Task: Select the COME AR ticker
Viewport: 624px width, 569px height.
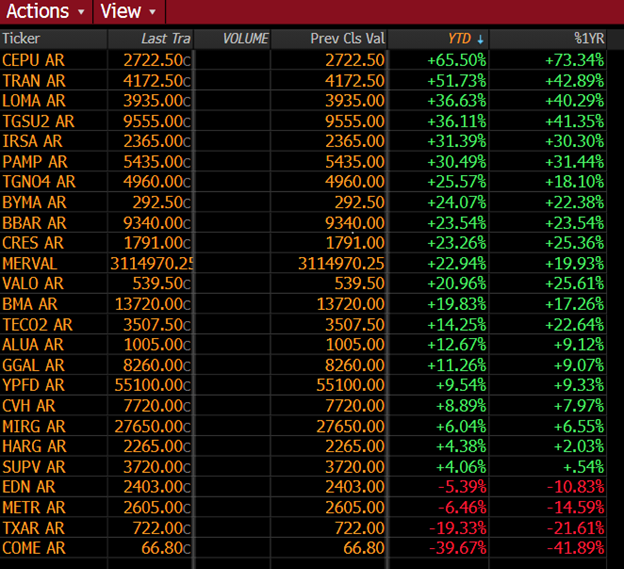Action: (x=33, y=548)
